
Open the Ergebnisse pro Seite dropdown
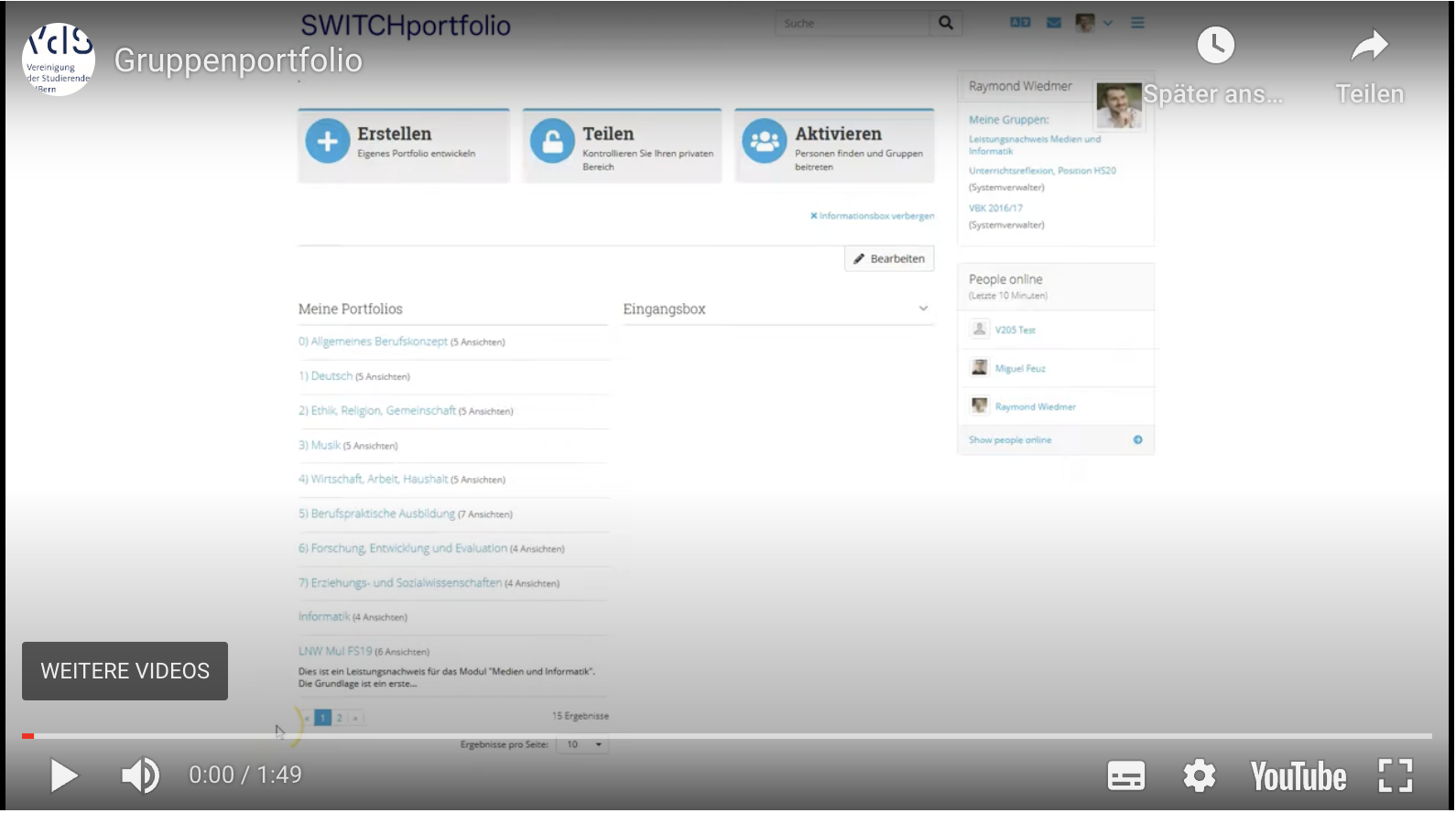click(582, 744)
